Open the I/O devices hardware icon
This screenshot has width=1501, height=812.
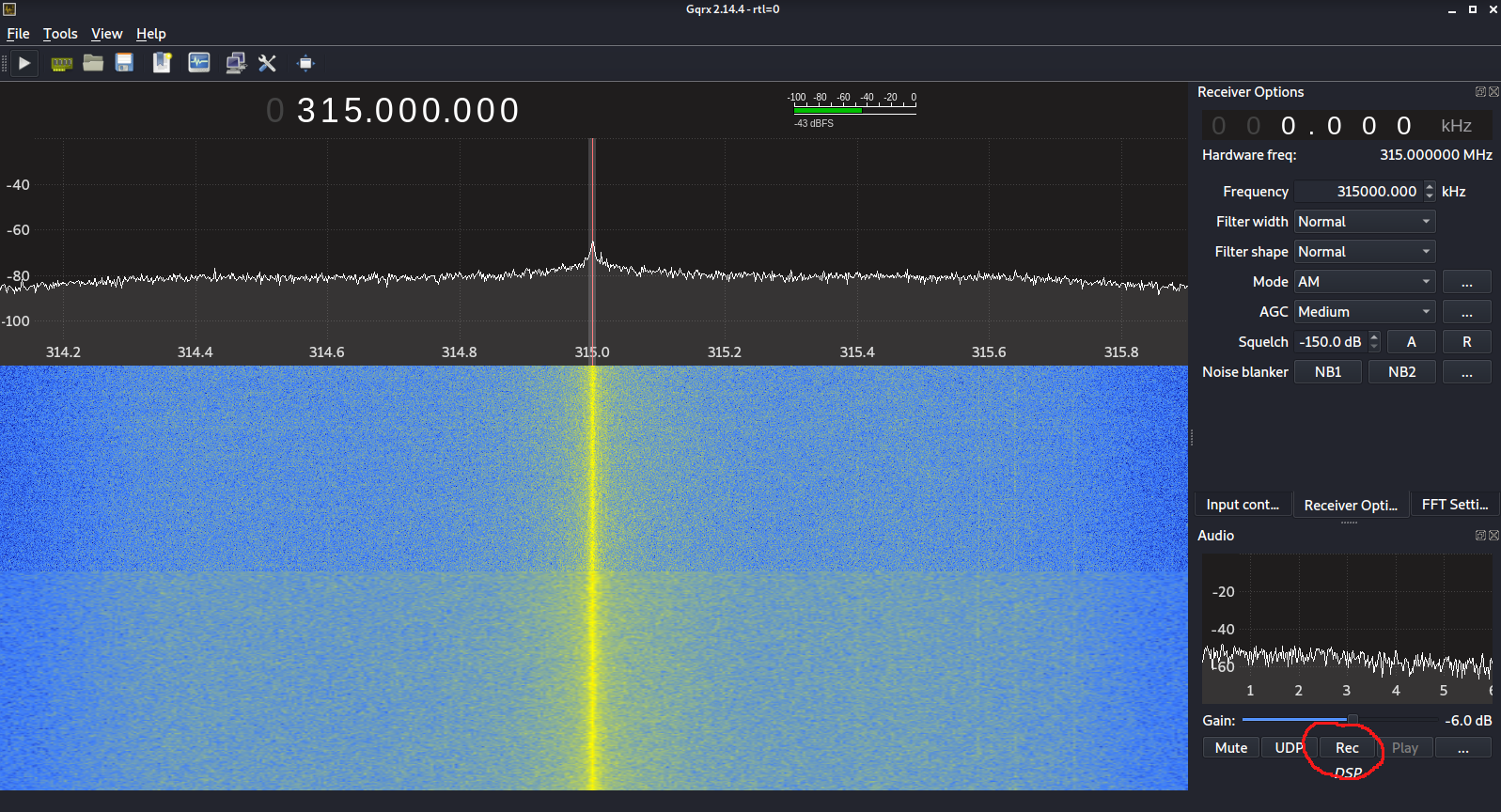pos(61,63)
